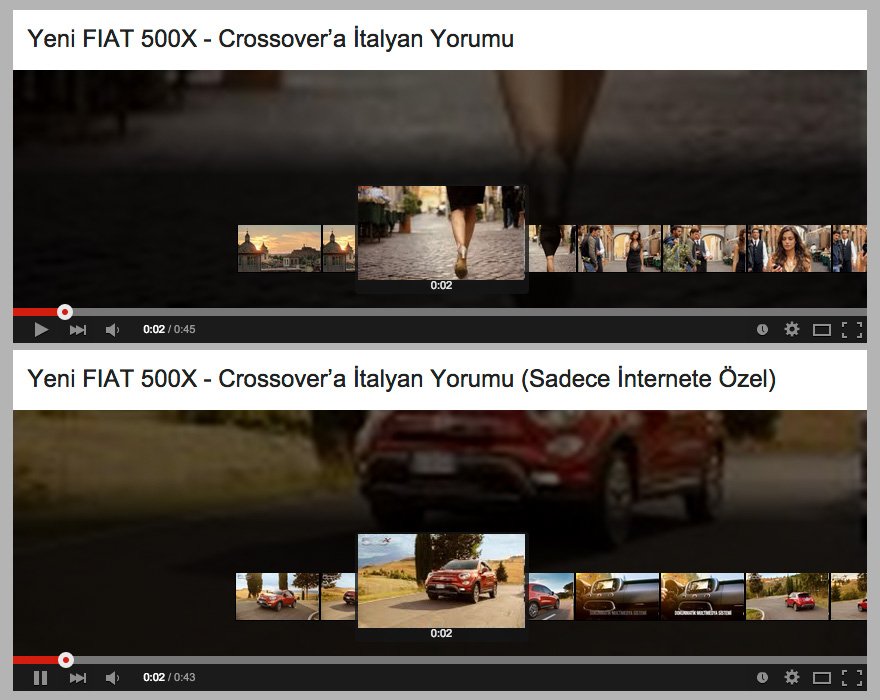This screenshot has height=700, width=880.
Task: Mute the top video's volume
Action: tap(111, 328)
